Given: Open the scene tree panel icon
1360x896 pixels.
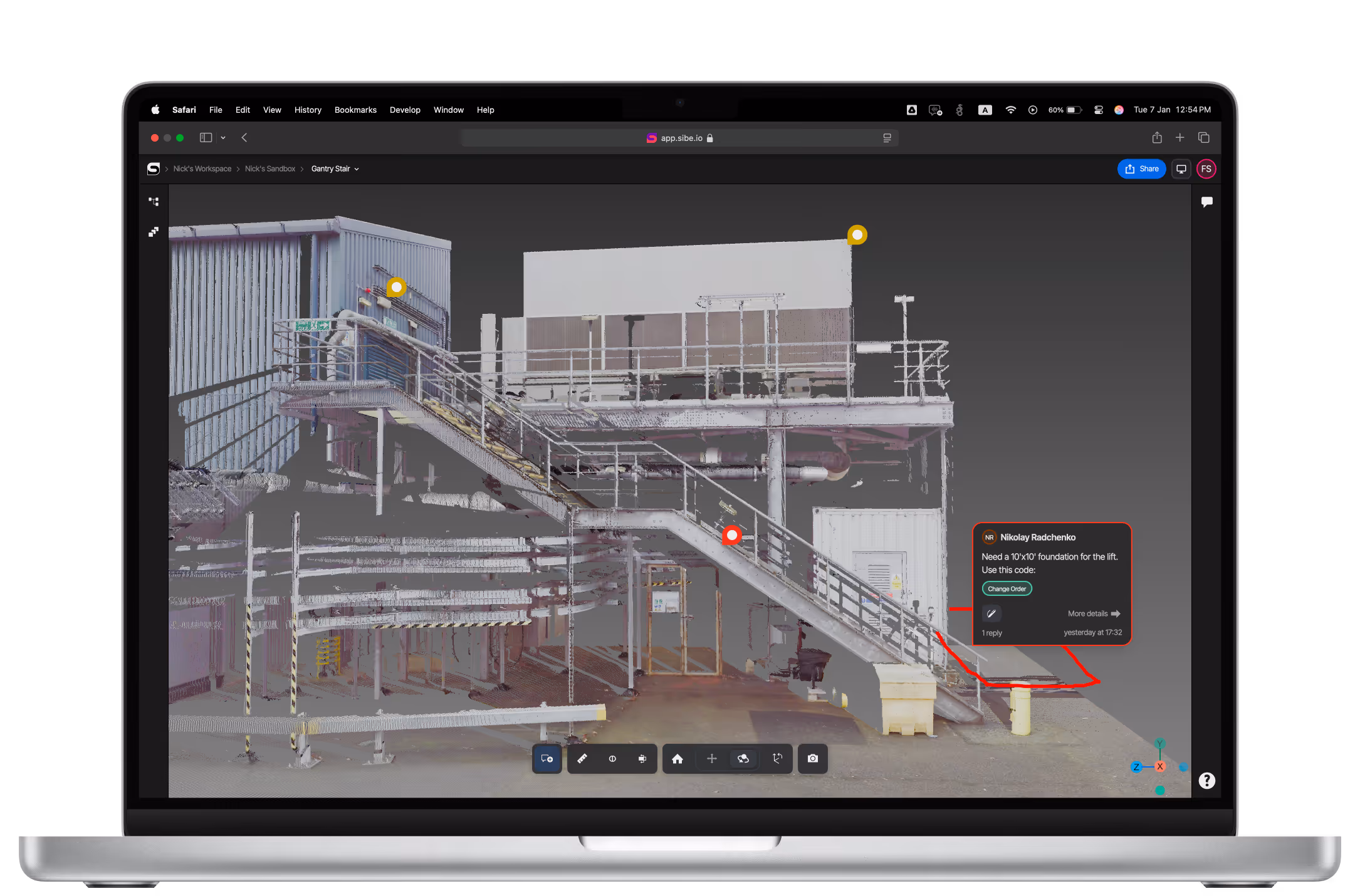Looking at the screenshot, I should [x=154, y=202].
